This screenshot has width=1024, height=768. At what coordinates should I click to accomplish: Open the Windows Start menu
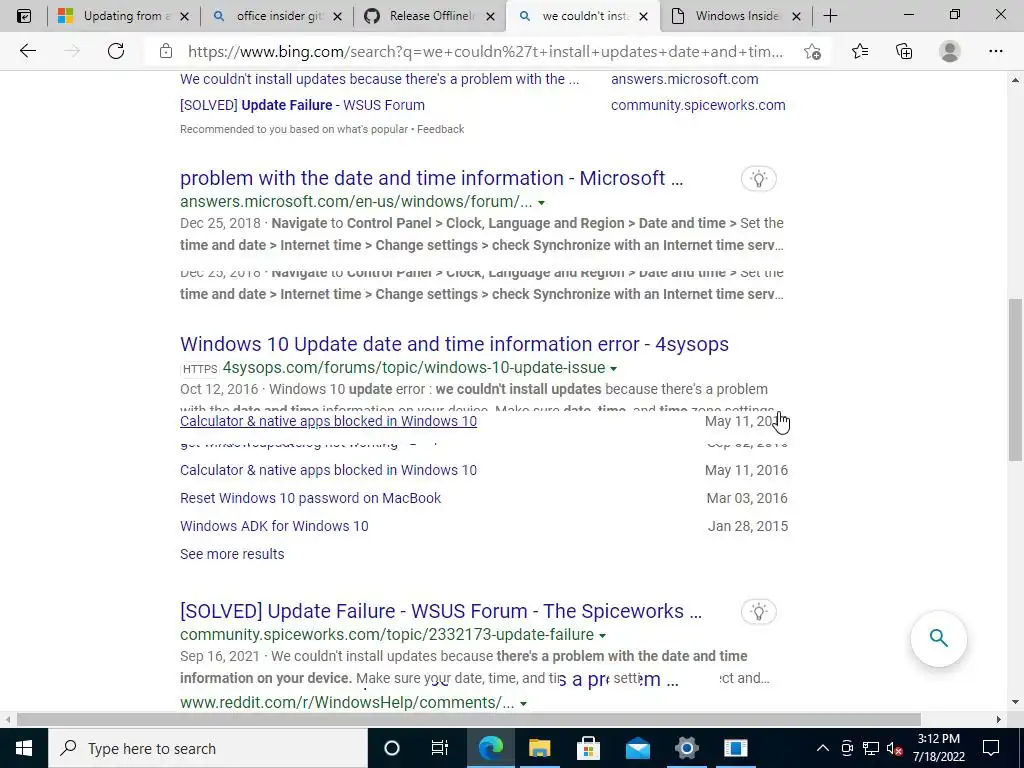[x=24, y=748]
